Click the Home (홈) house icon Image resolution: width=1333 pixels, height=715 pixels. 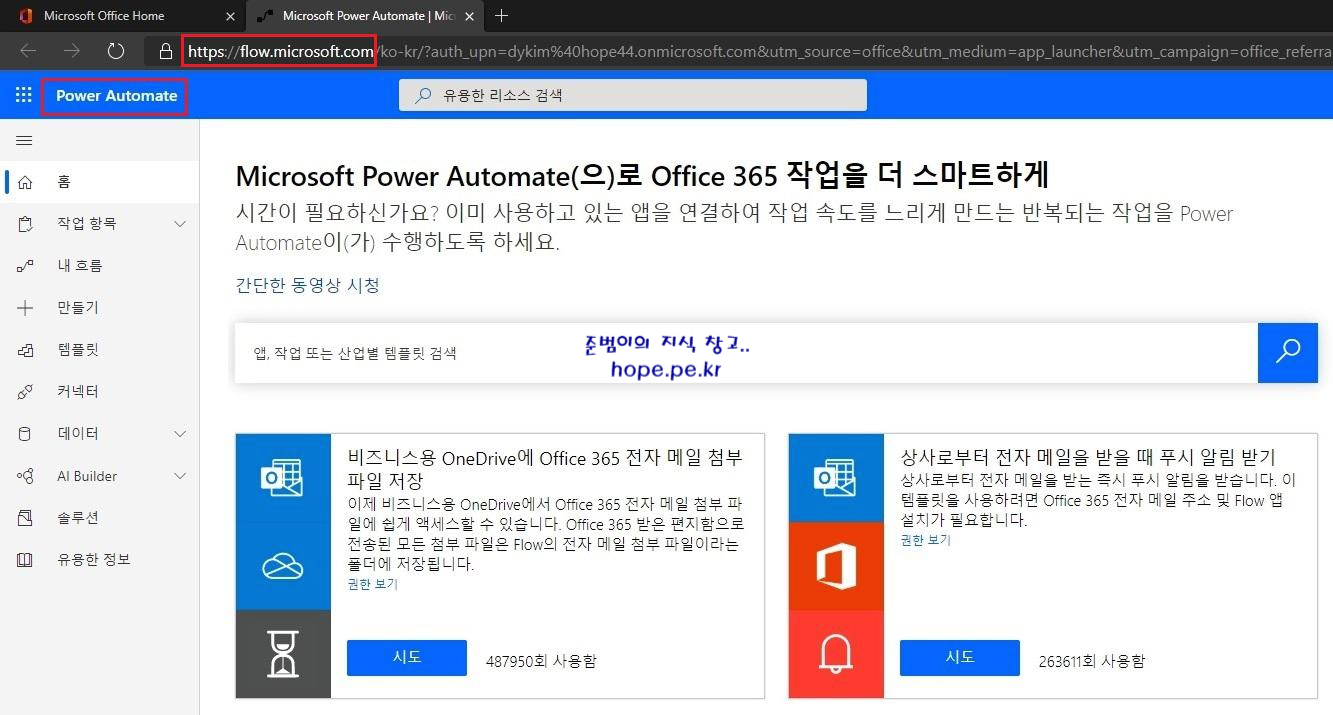(26, 182)
